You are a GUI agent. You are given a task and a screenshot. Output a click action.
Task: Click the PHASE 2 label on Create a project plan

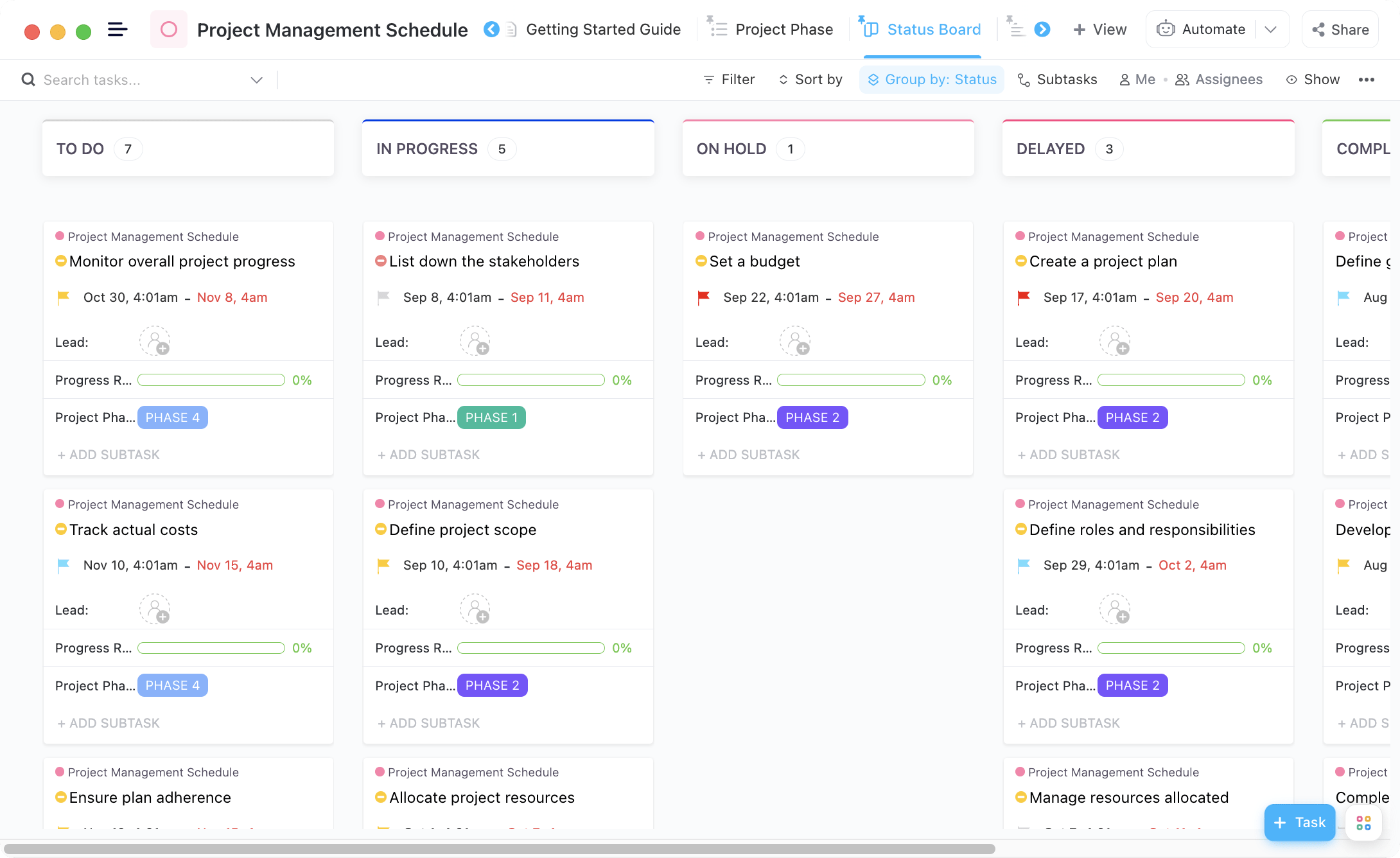1132,417
